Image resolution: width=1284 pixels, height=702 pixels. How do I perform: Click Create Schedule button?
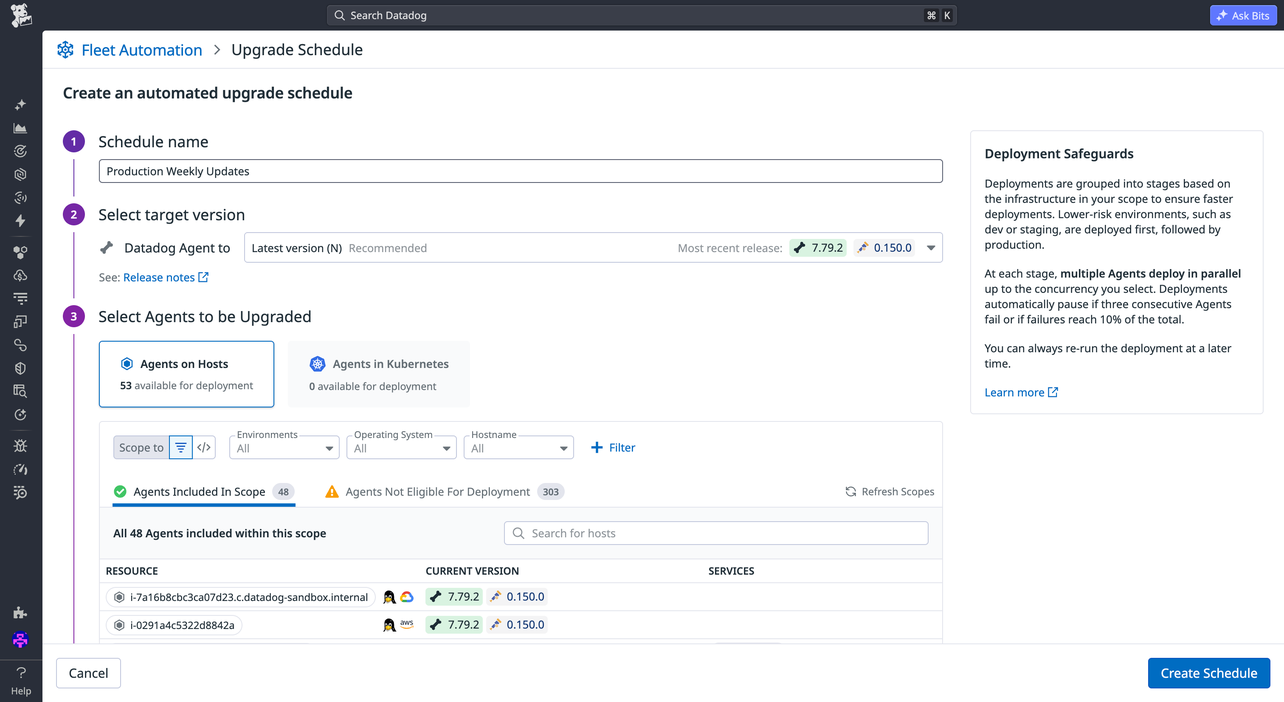click(x=1209, y=673)
